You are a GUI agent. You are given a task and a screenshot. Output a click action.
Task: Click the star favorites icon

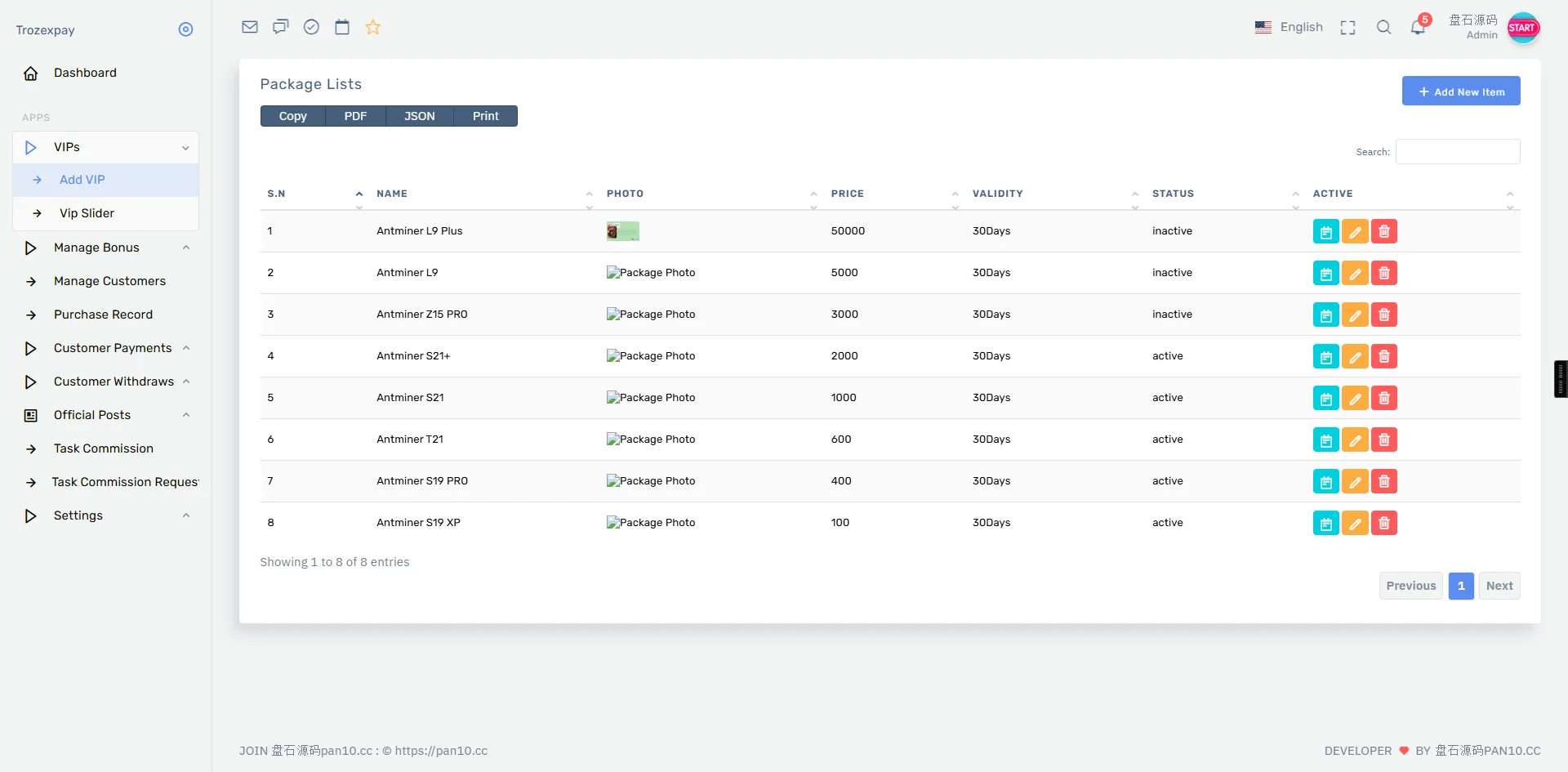373,27
